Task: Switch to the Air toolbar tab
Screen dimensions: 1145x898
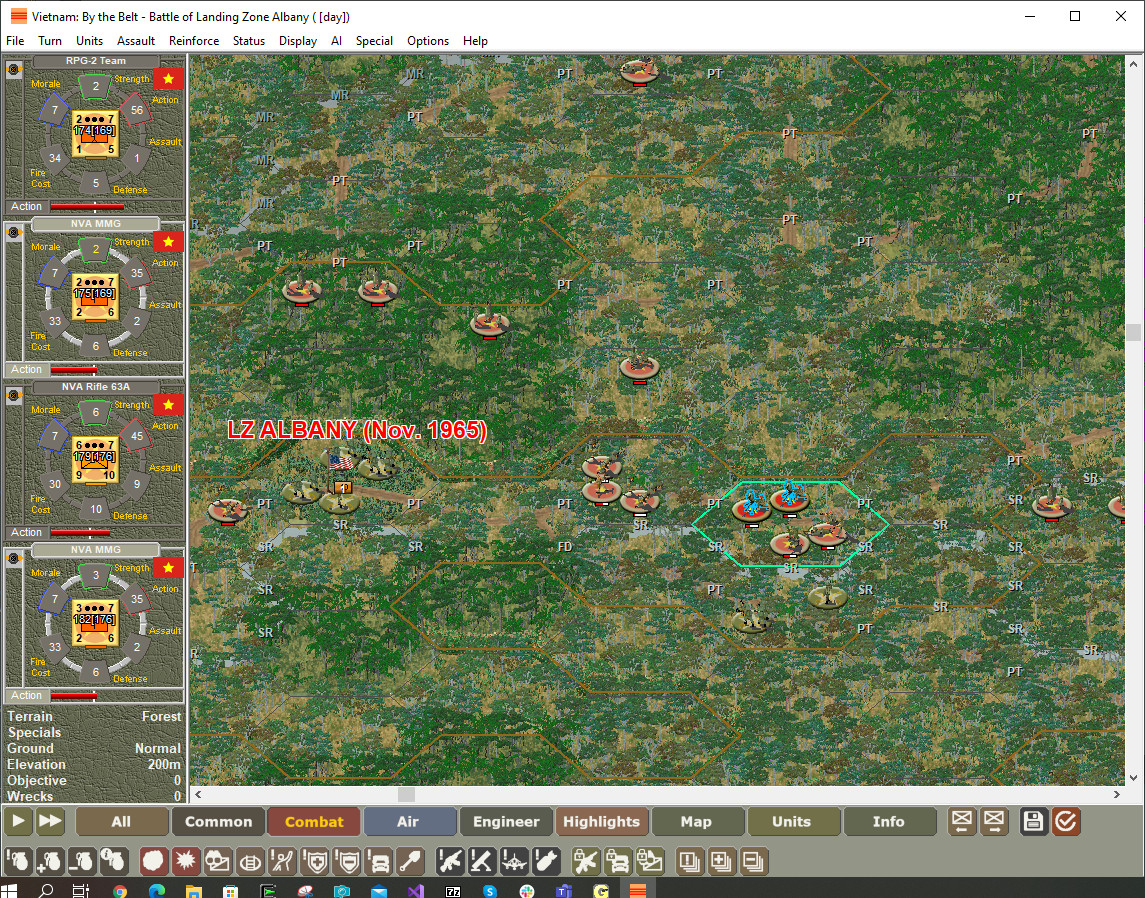Action: pyautogui.click(x=410, y=821)
